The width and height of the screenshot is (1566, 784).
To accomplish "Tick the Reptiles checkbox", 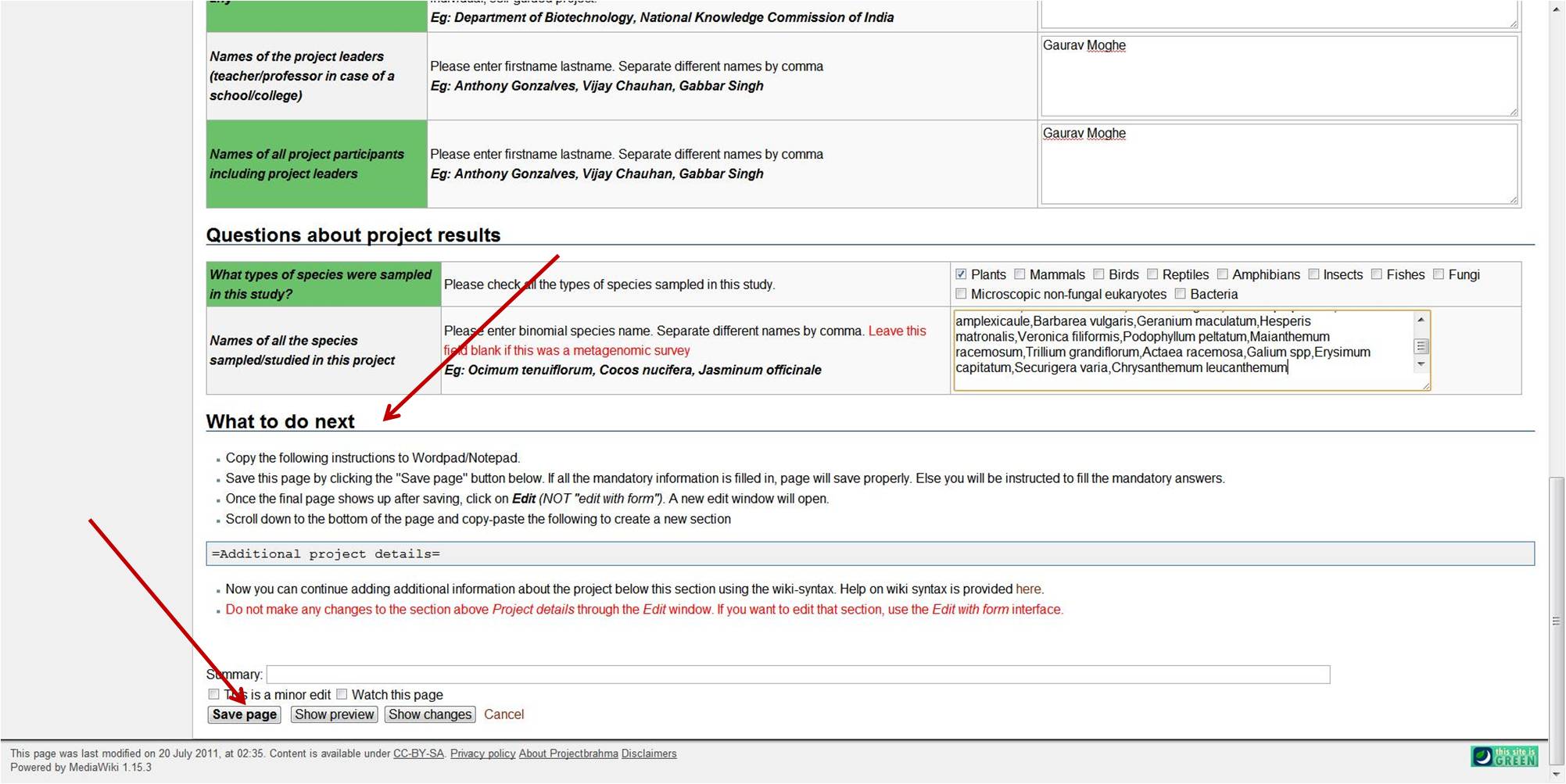I will point(1152,274).
